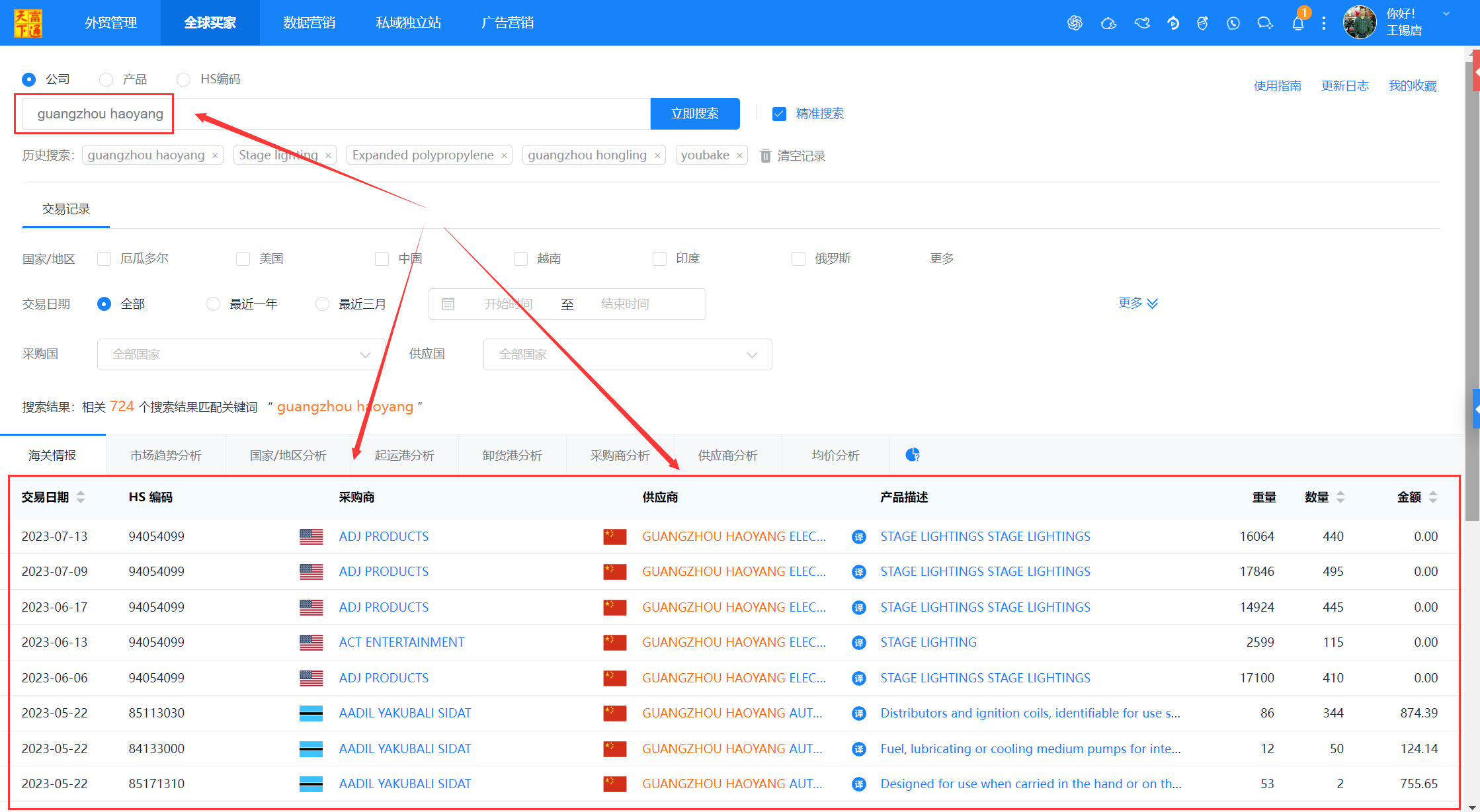
Task: Open the notification bell
Action: [1298, 23]
